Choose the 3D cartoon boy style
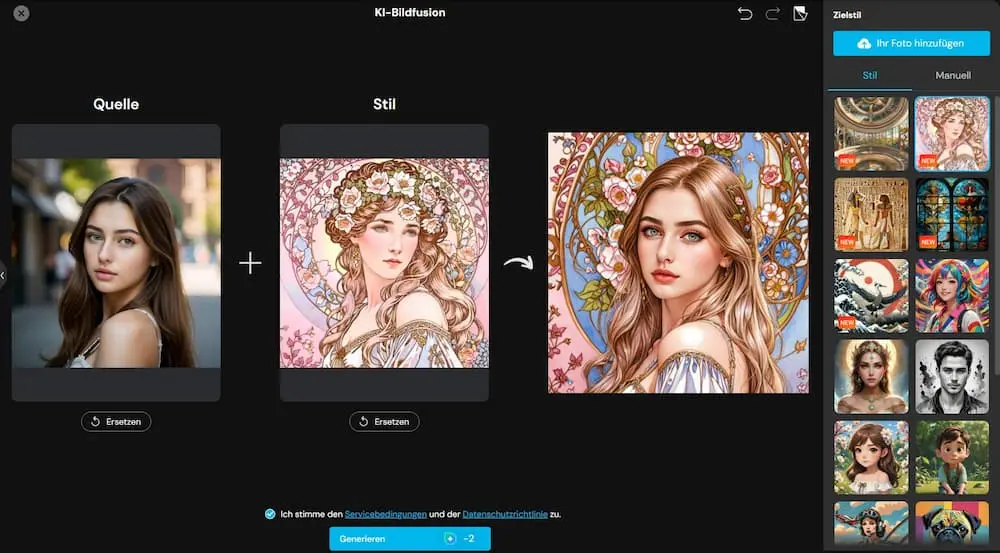The height and width of the screenshot is (553, 1000). click(952, 457)
